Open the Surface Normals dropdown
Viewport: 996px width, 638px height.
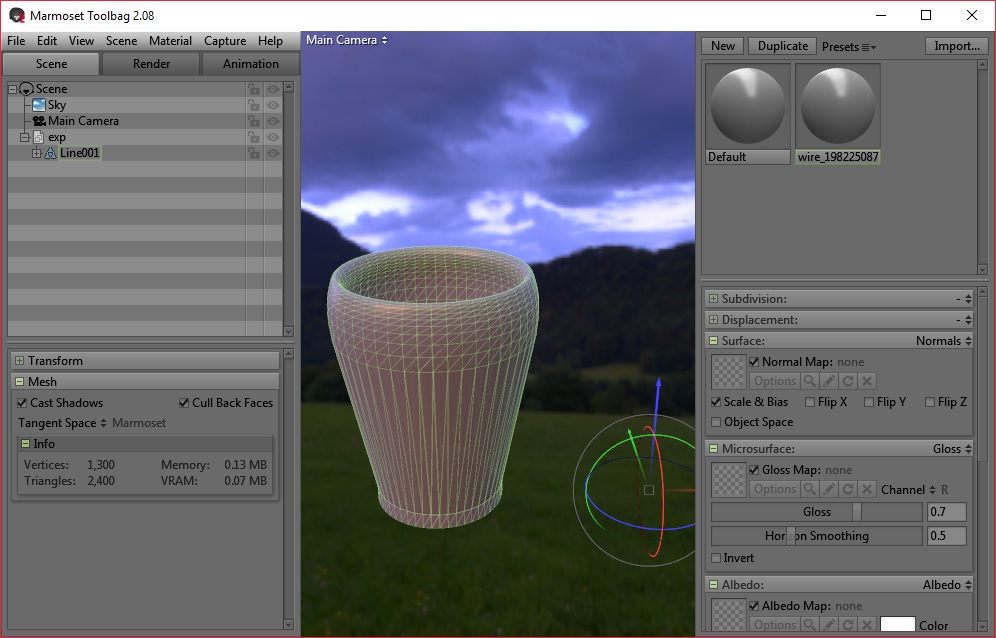point(943,341)
